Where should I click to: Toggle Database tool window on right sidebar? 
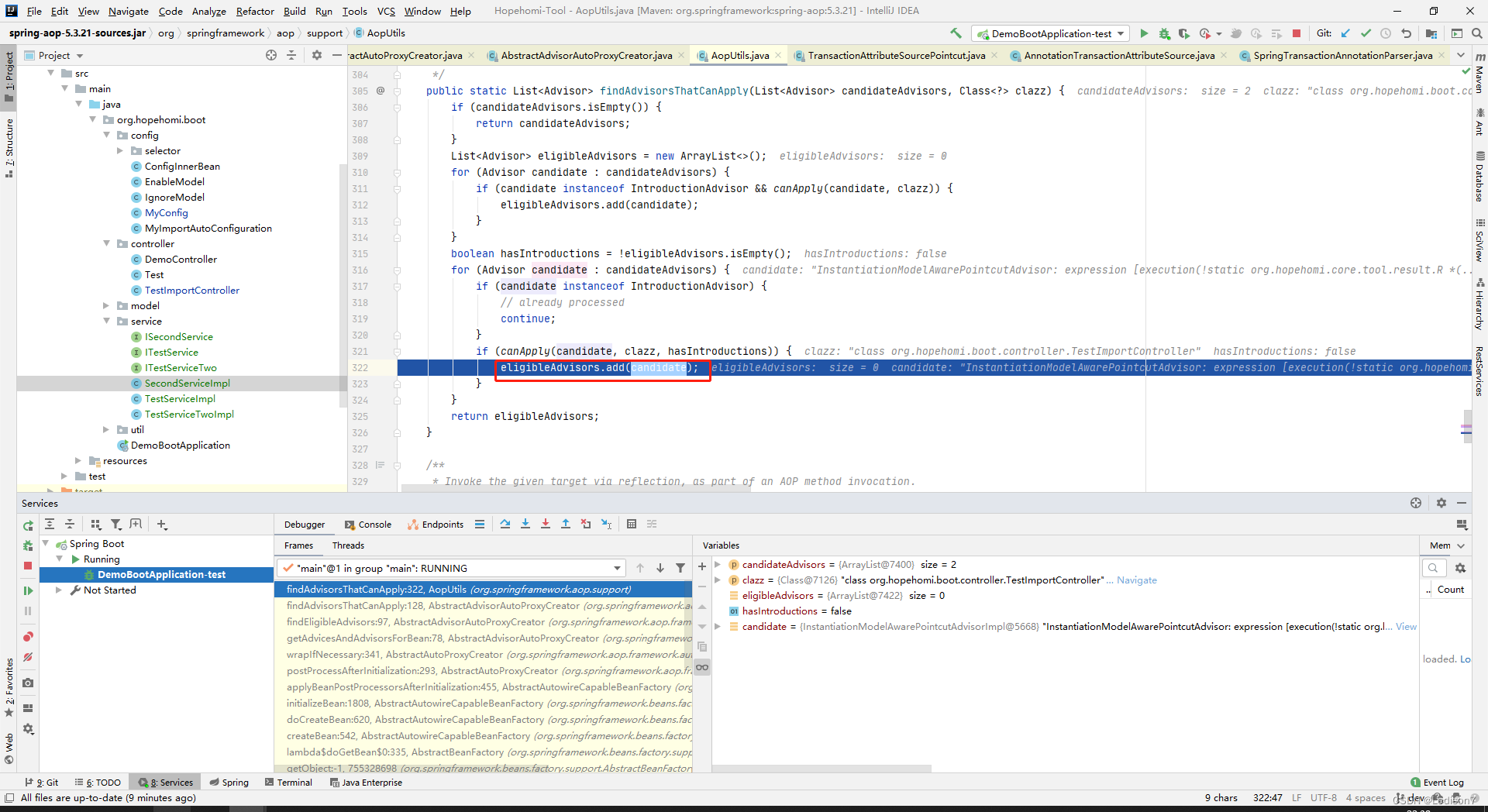click(x=1479, y=177)
